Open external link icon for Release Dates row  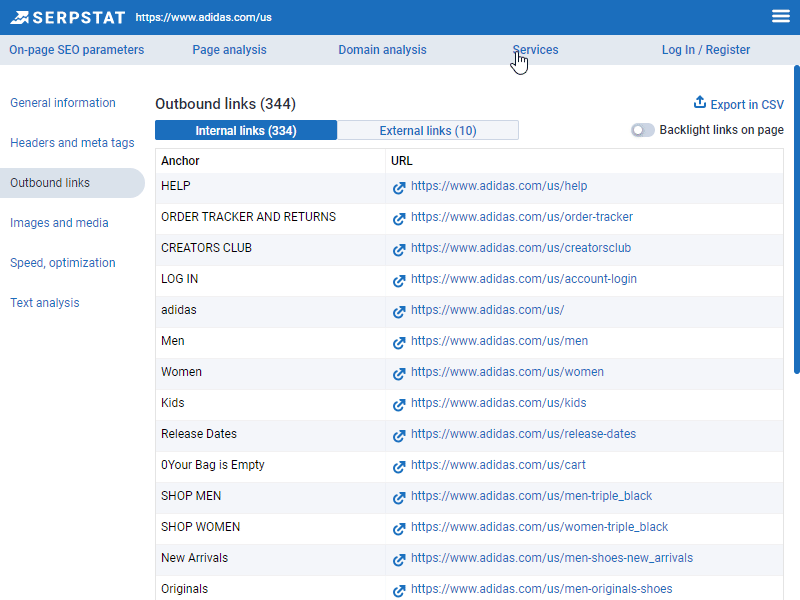[x=399, y=435]
